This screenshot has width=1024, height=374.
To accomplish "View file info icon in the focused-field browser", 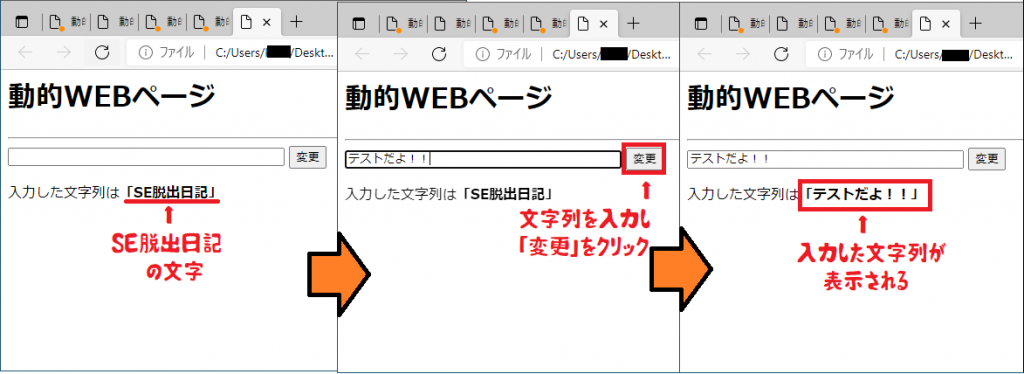I will pos(482,55).
